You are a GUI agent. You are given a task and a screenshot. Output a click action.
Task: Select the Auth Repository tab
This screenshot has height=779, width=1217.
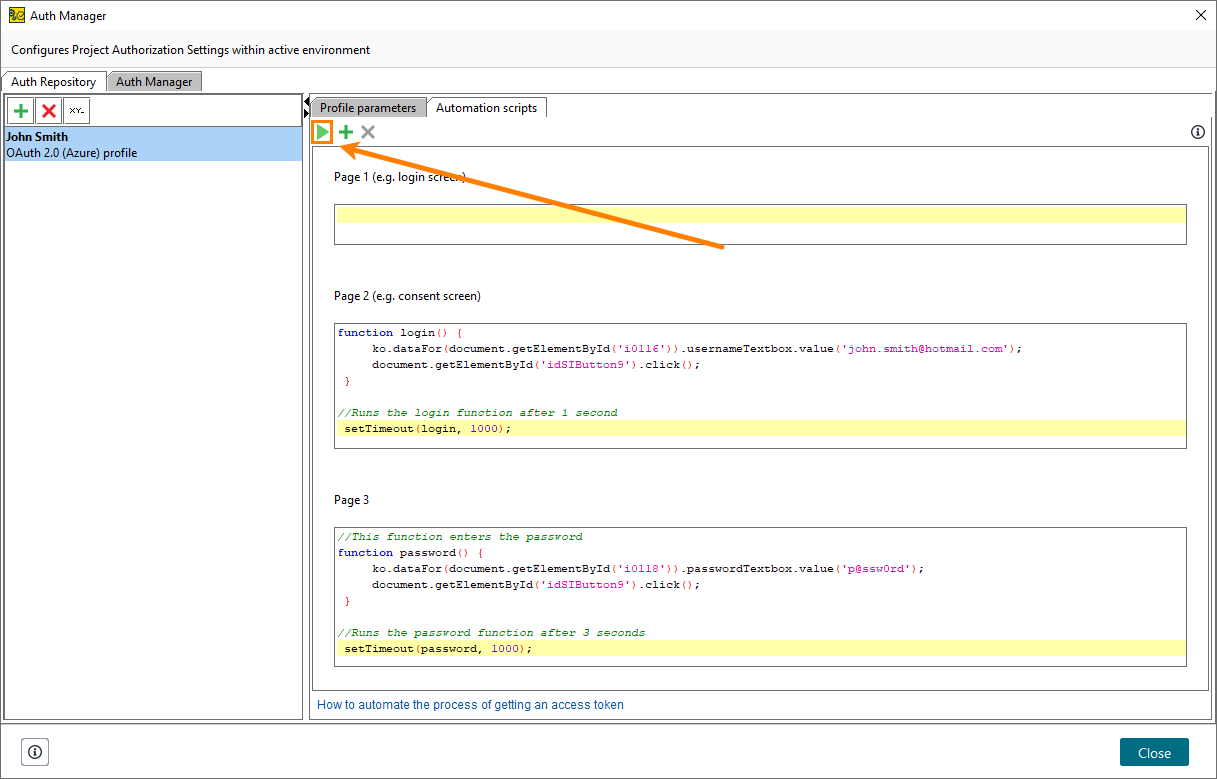[x=54, y=81]
